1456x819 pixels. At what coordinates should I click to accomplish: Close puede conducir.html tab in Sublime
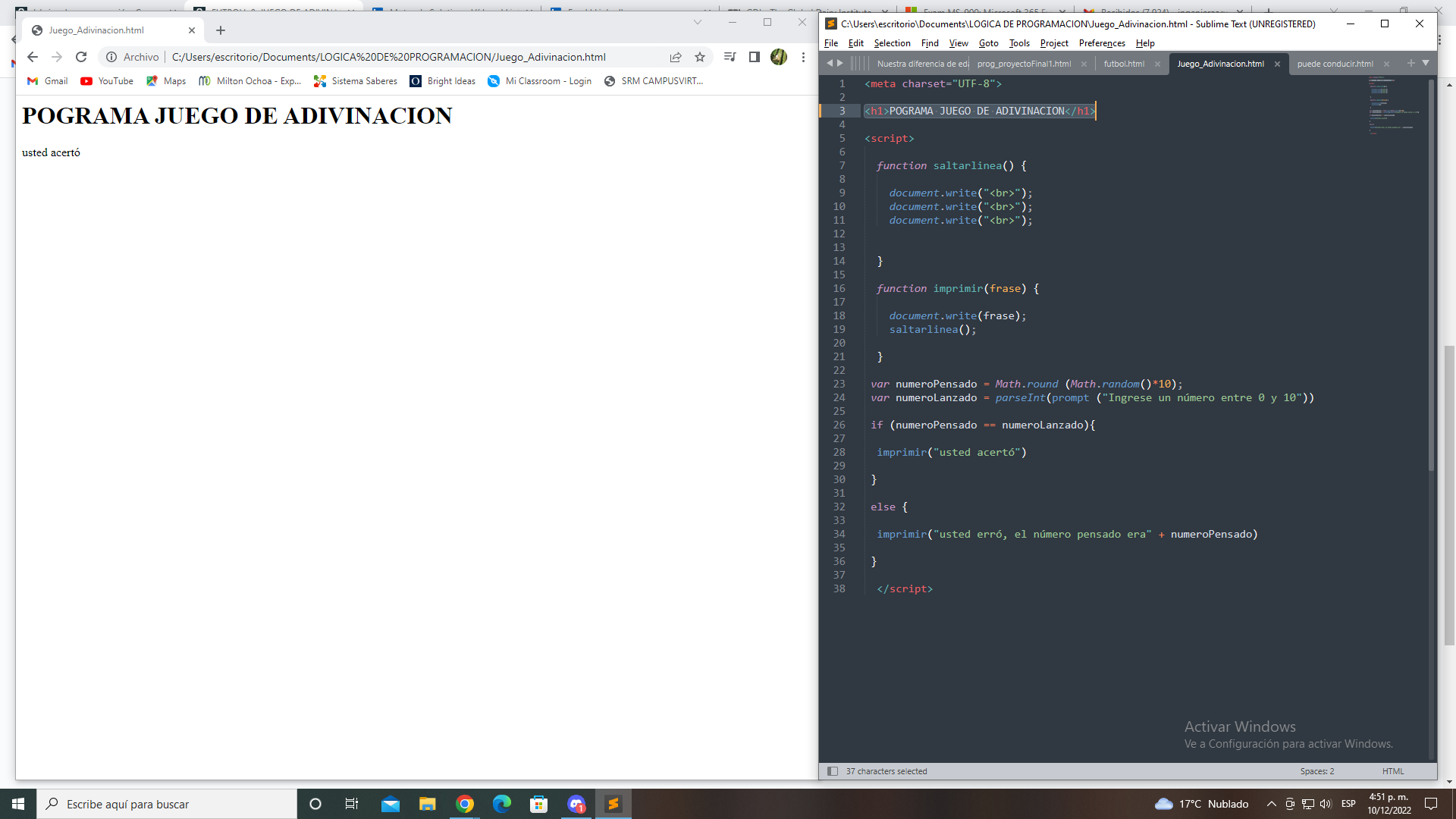(1386, 64)
